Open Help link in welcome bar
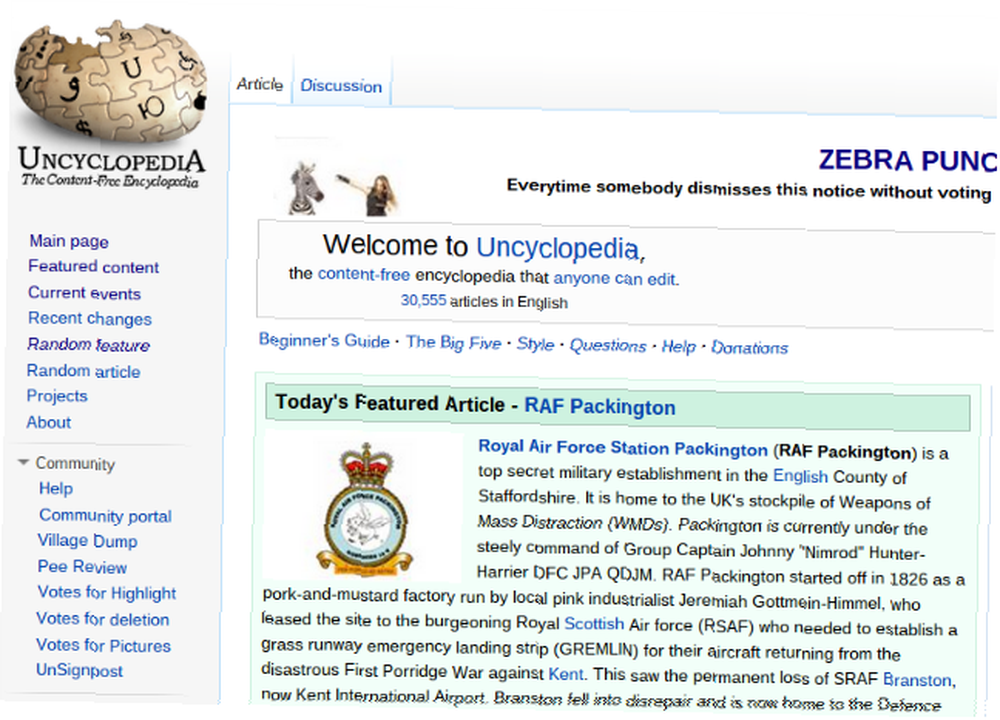This screenshot has width=1000, height=720. coord(678,346)
